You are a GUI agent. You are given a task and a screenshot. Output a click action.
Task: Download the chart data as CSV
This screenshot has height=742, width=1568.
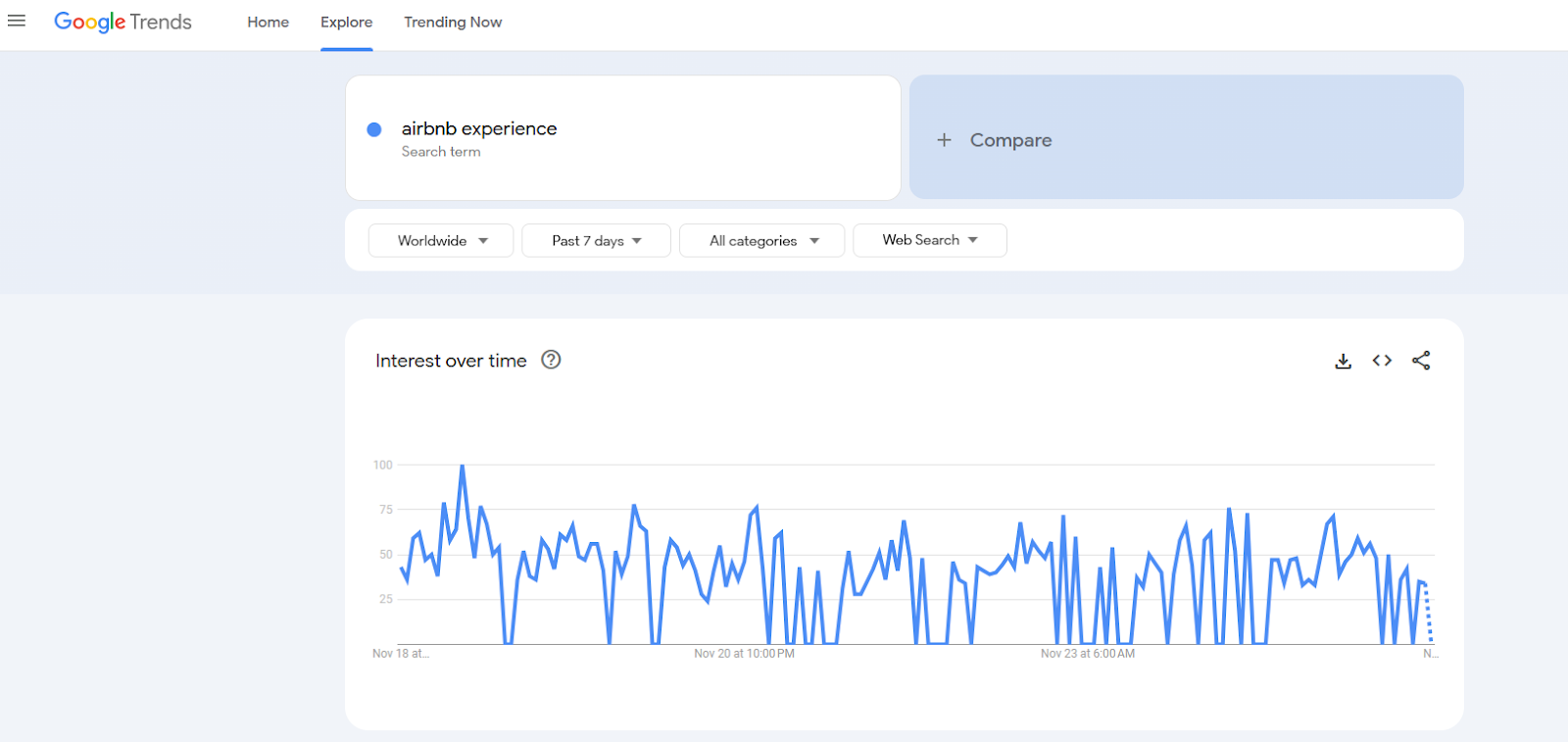tap(1344, 361)
